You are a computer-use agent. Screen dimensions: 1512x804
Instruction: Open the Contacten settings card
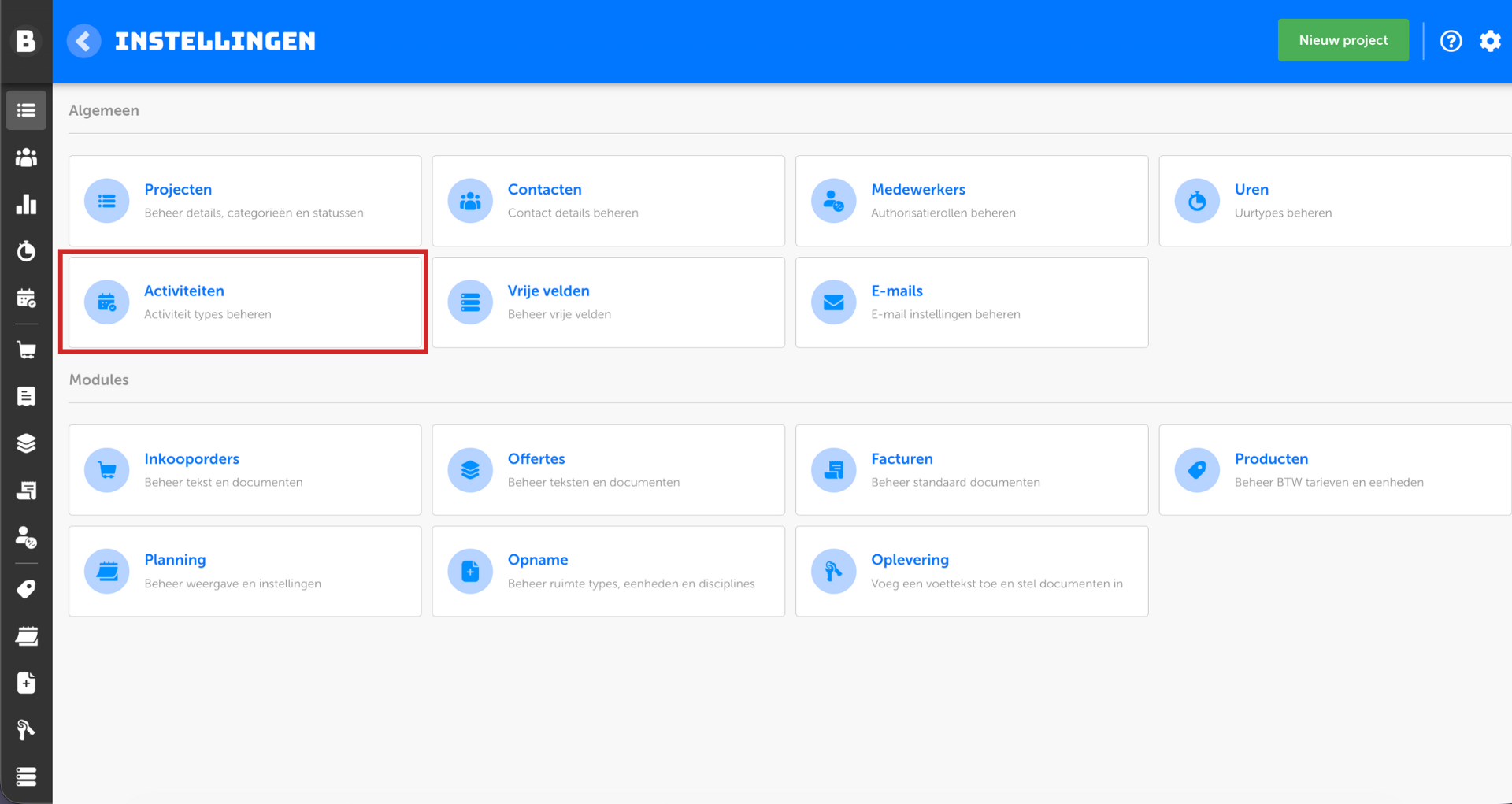pos(608,201)
